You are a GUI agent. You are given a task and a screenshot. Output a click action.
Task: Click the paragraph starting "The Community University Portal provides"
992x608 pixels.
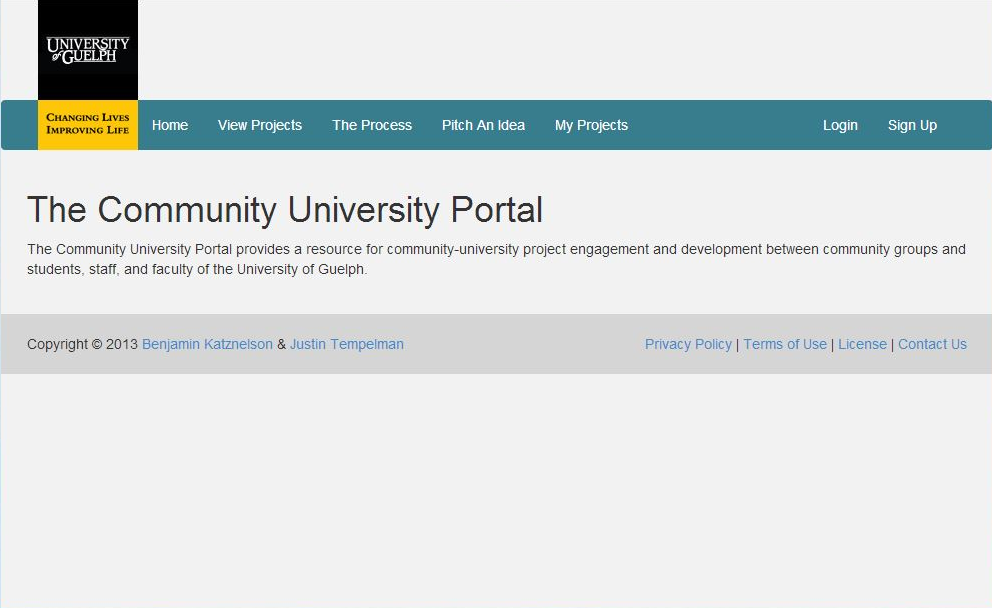496,259
